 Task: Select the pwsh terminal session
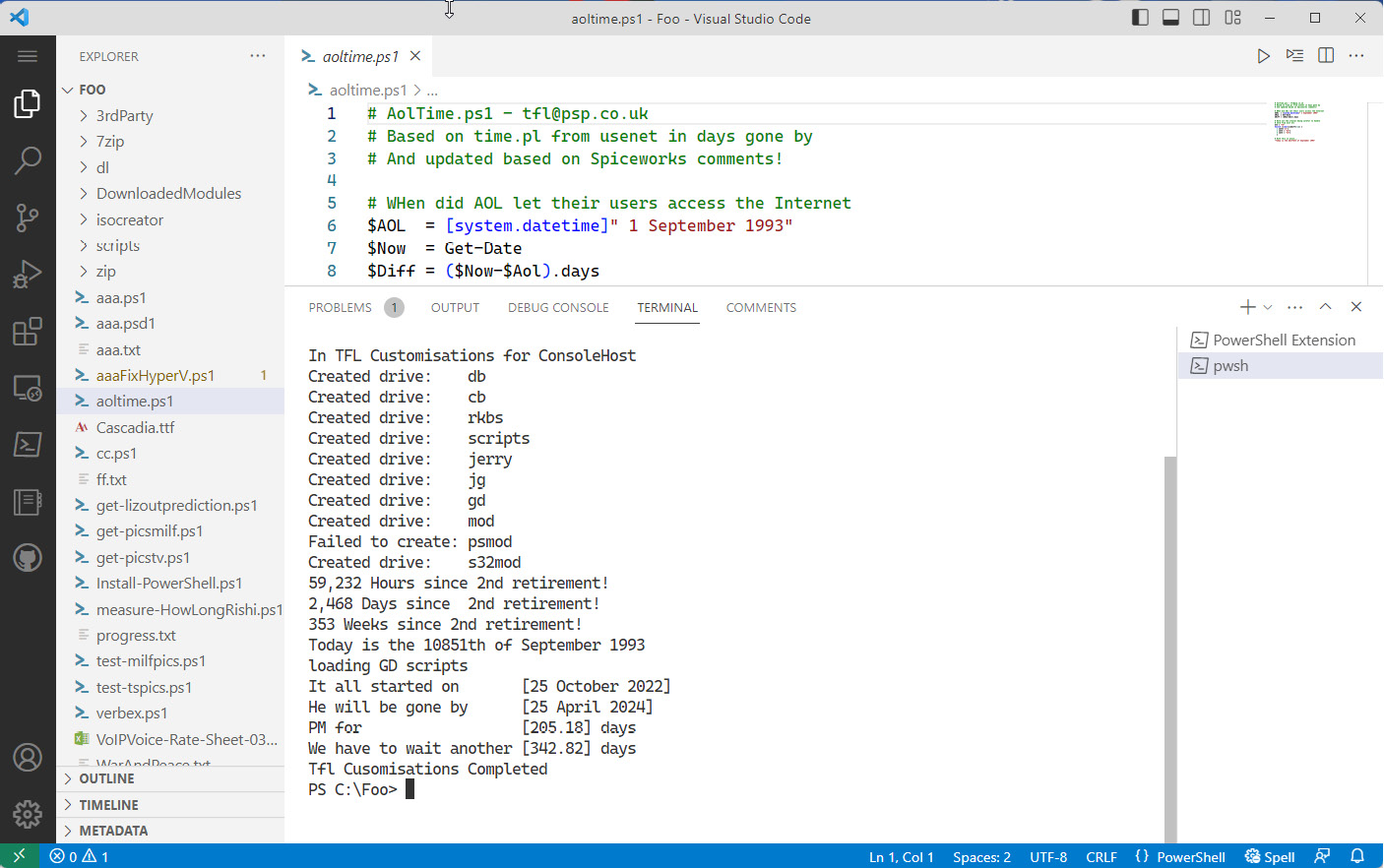pos(1281,366)
